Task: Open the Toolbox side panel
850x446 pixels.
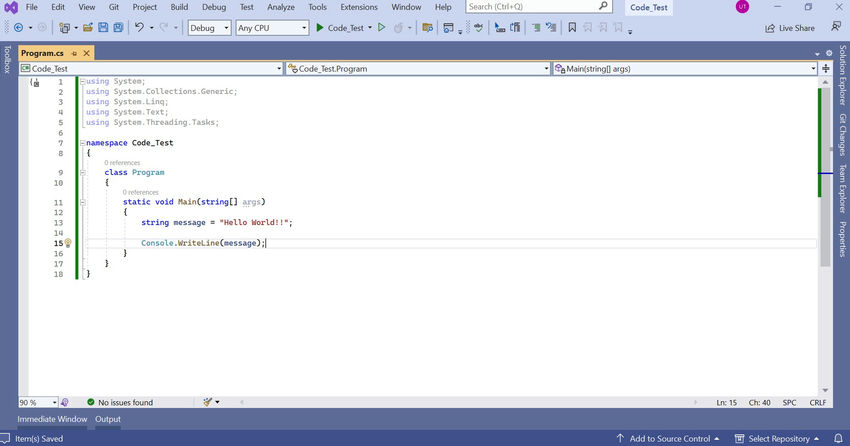Action: click(x=7, y=59)
